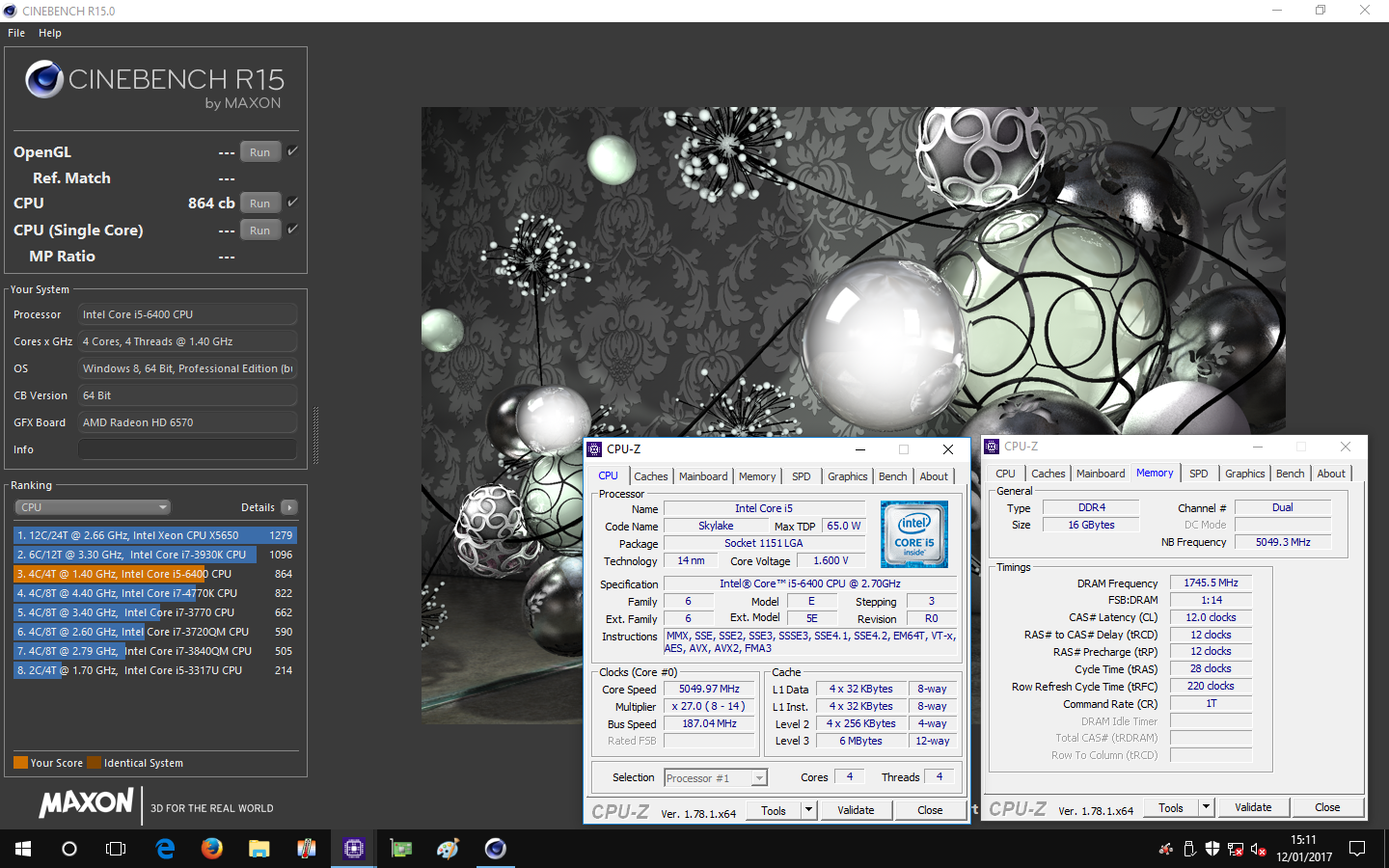Open the thermometer monitoring app on taskbar
The height and width of the screenshot is (868, 1389).
pyautogui.click(x=306, y=849)
